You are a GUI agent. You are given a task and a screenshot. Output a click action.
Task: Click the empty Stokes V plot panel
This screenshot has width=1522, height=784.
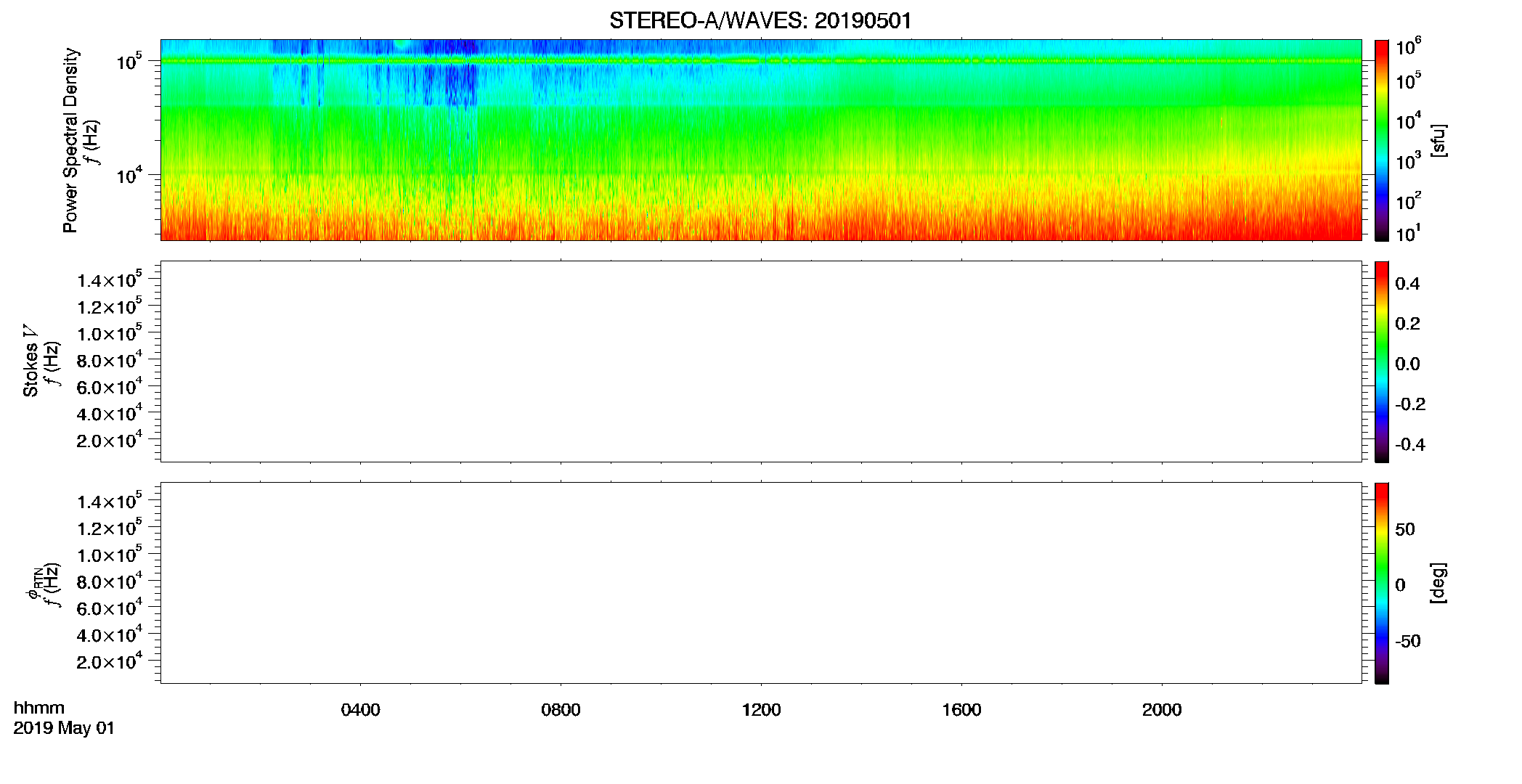click(761, 362)
